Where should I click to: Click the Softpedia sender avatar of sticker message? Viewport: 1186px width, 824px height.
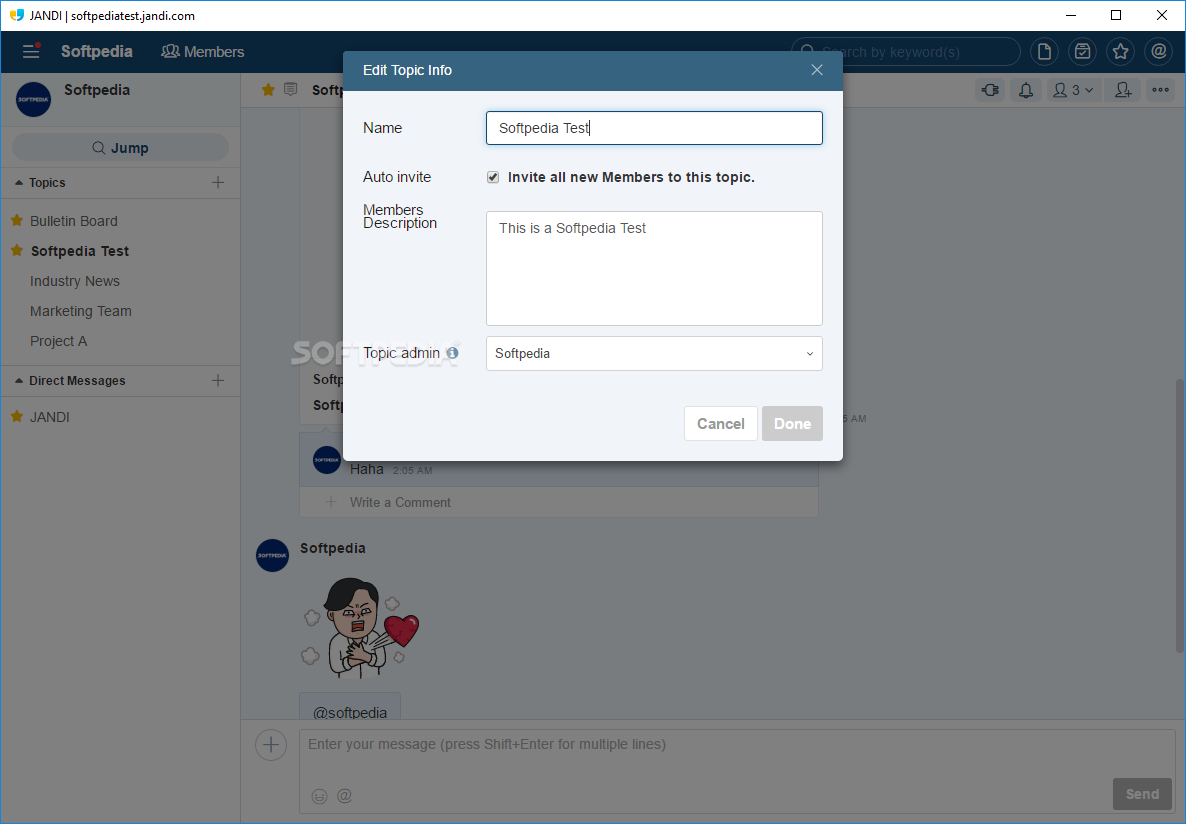(272, 555)
